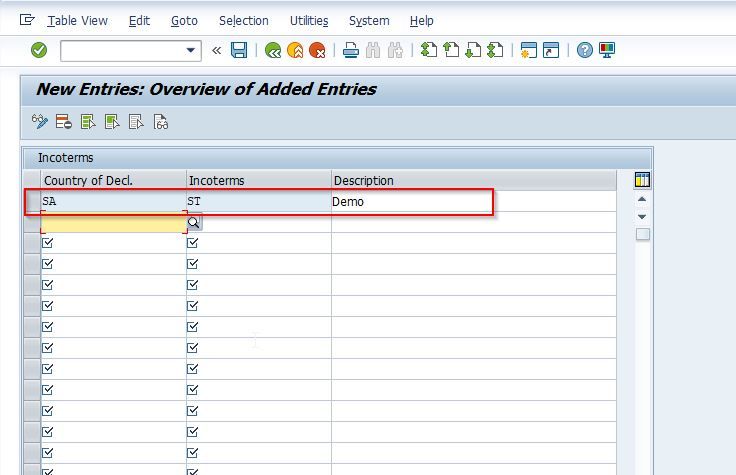Screen dimensions: 736x475
Task: Click the Select Block icon
Action: click(112, 122)
